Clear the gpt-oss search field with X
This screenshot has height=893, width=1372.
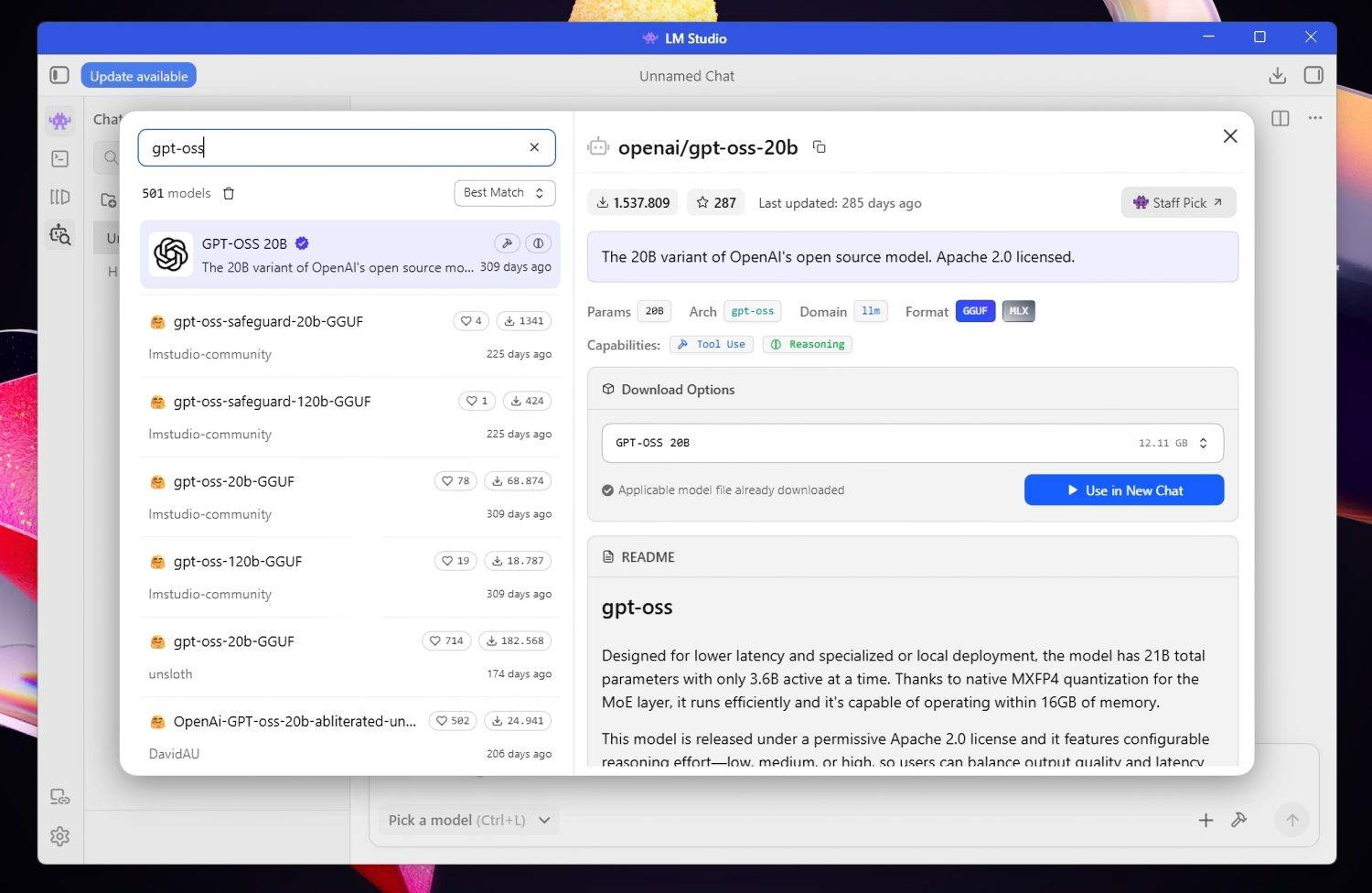pos(535,147)
